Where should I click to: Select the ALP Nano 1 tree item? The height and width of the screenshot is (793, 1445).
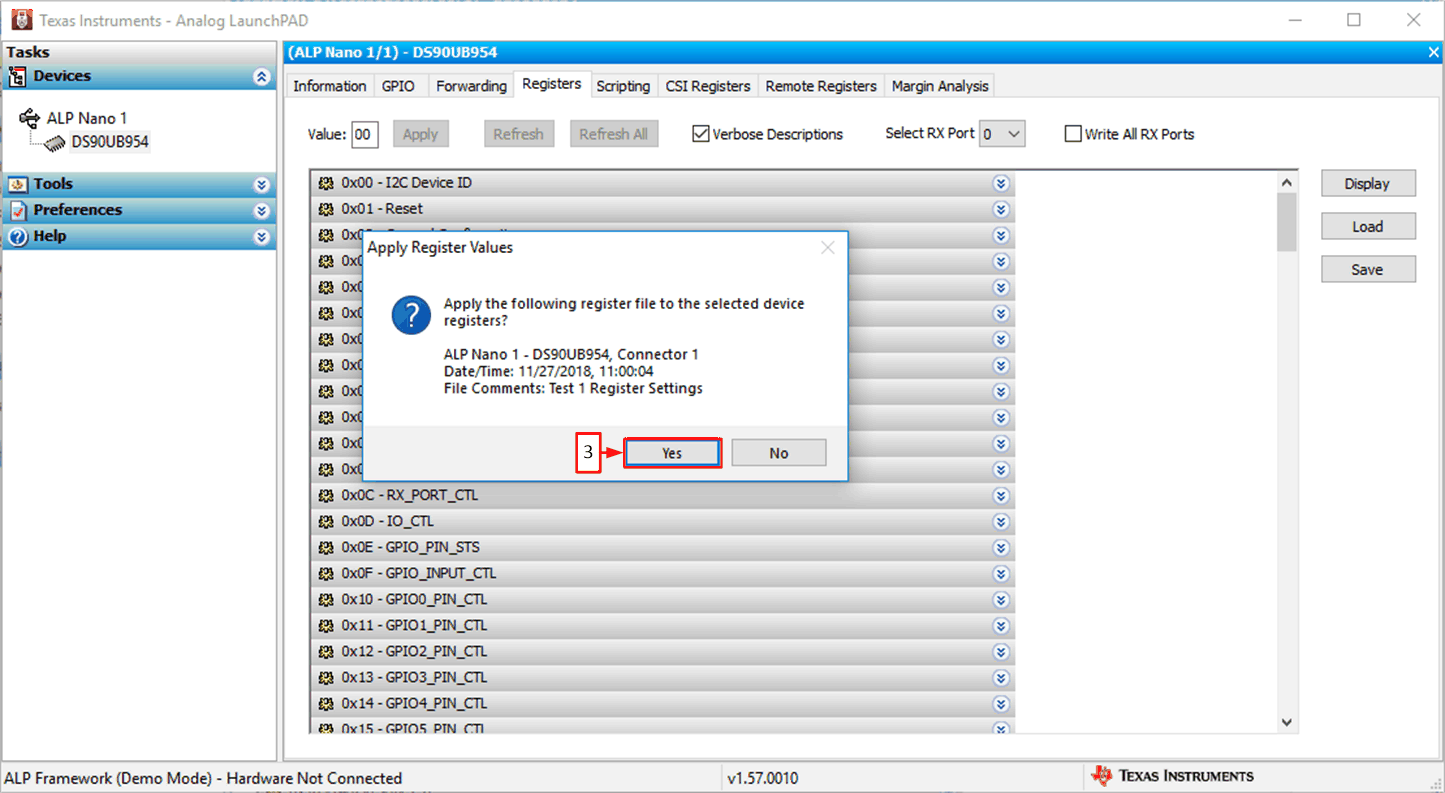(87, 118)
